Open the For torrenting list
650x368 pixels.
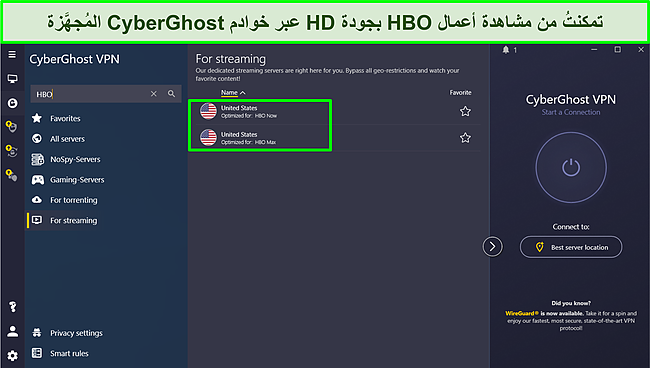coord(74,200)
